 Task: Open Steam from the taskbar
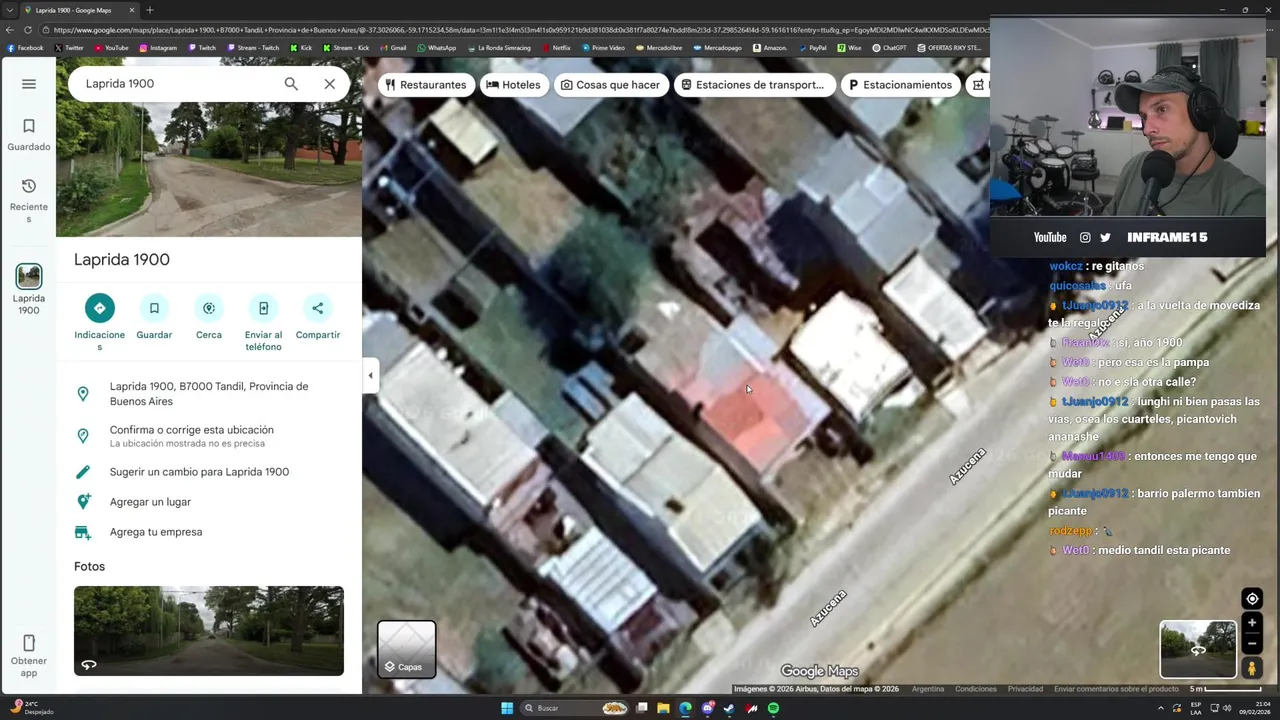pos(729,708)
